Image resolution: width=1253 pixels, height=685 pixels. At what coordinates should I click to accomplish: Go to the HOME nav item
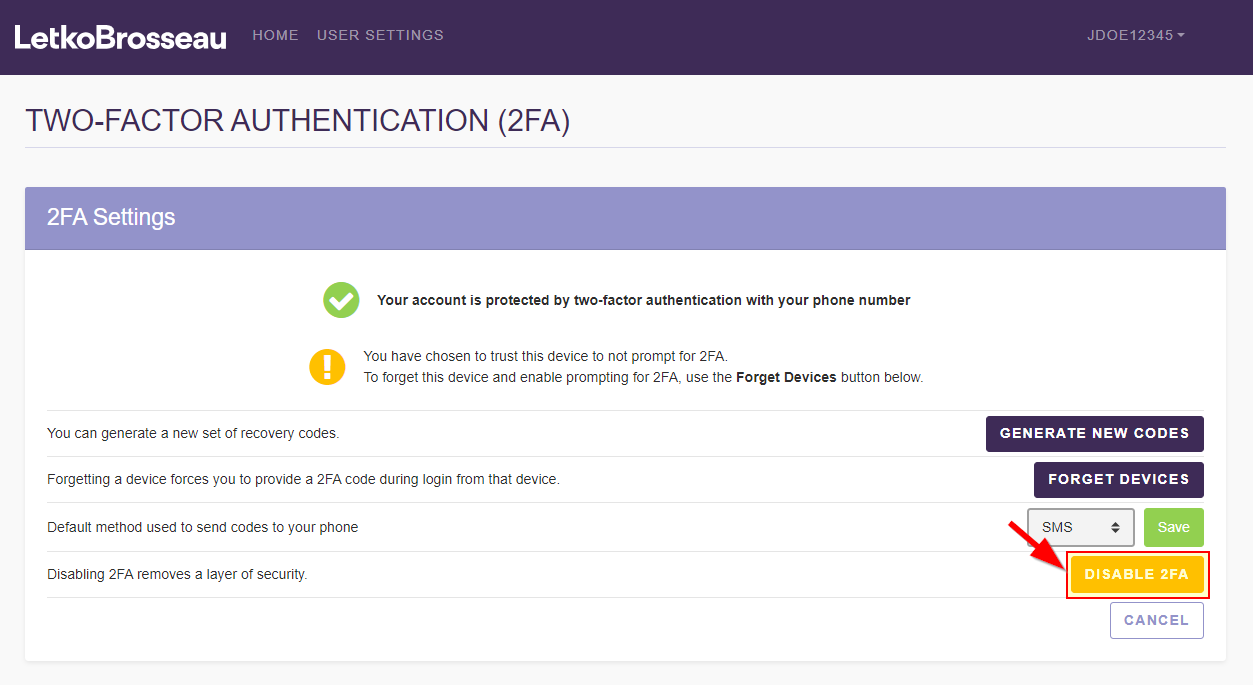tap(275, 35)
